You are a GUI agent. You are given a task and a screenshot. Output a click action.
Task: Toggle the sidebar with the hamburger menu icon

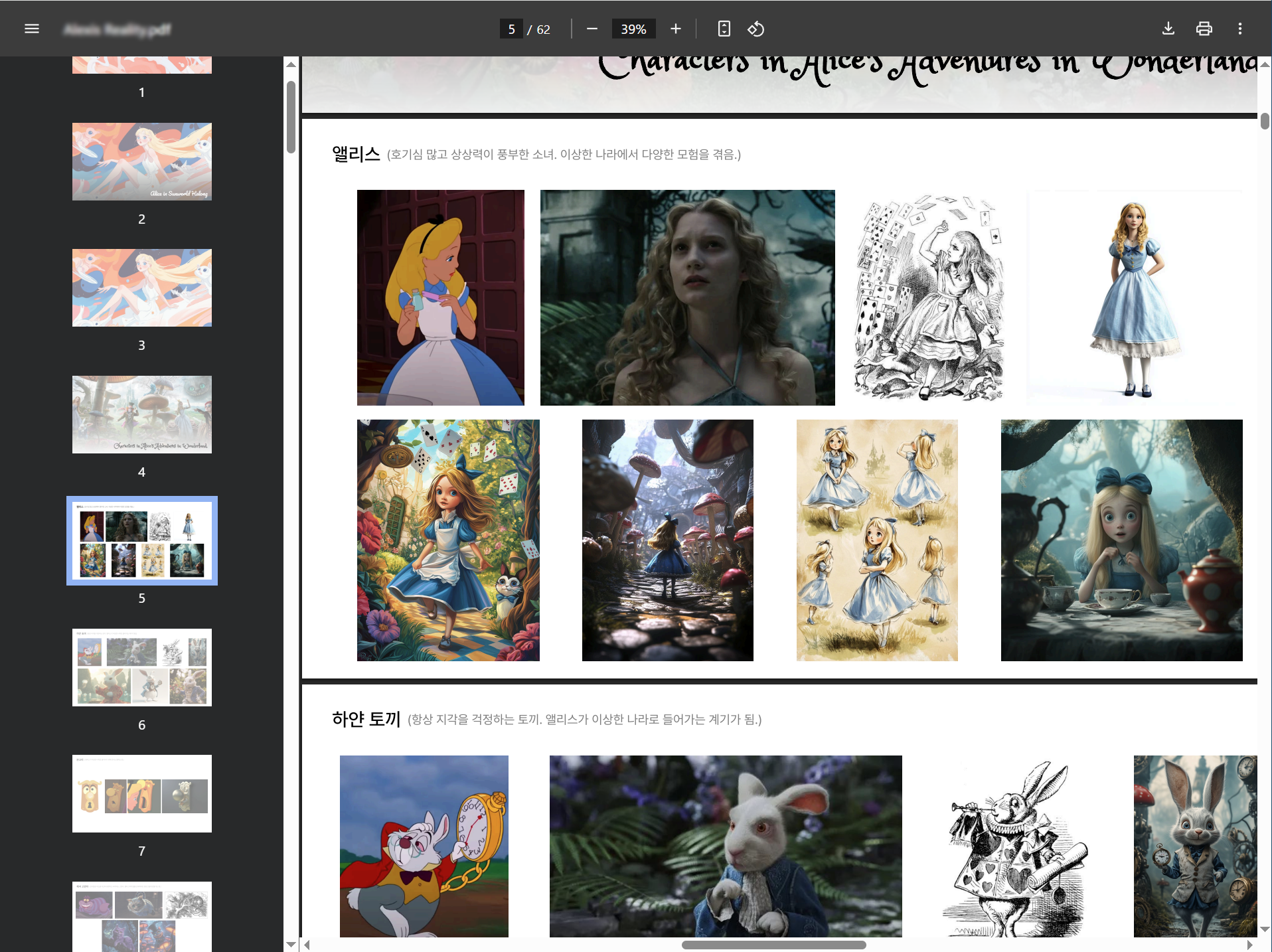(32, 29)
